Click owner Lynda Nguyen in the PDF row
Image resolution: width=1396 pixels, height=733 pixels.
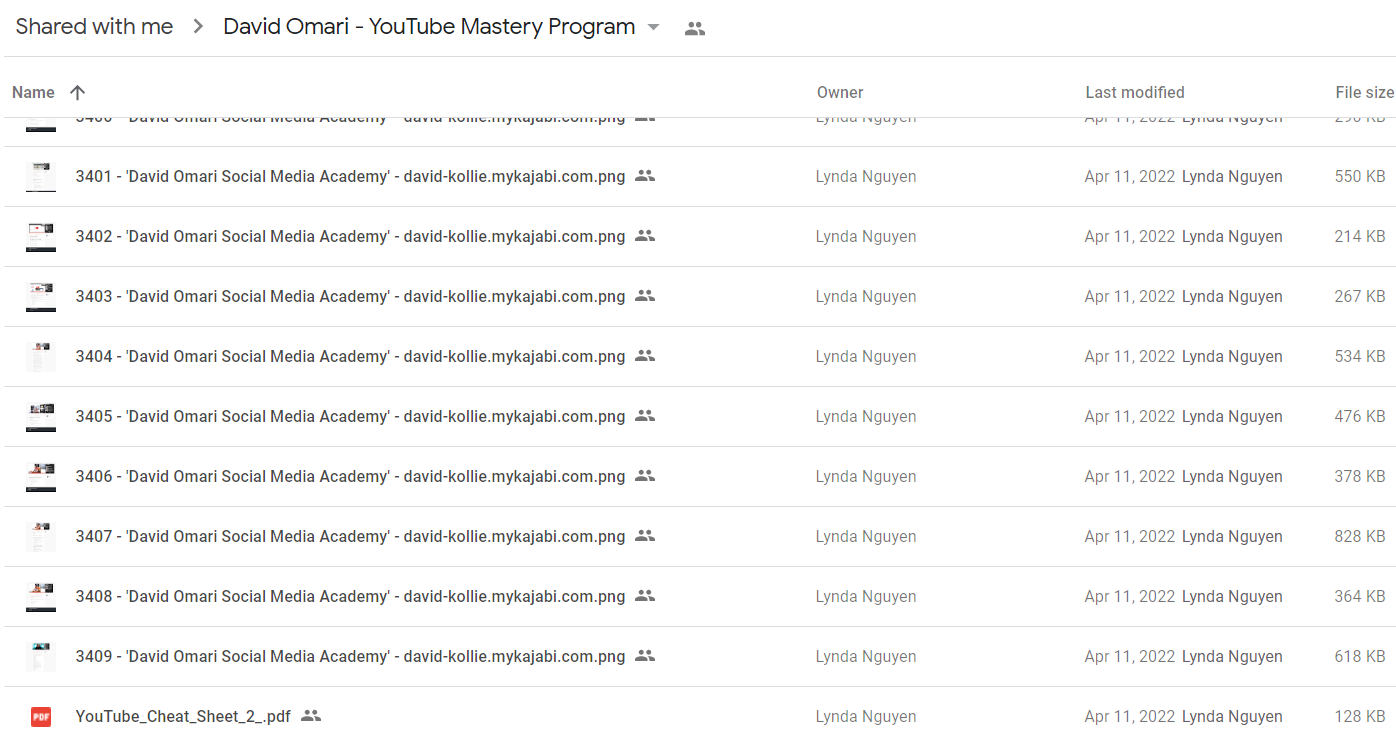pos(866,716)
